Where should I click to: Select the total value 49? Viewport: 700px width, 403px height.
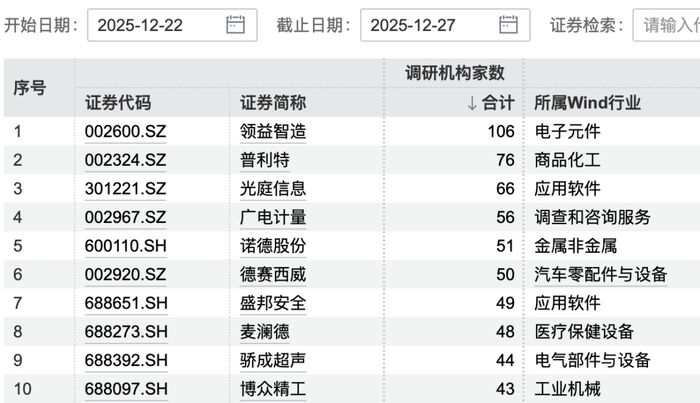[505, 303]
